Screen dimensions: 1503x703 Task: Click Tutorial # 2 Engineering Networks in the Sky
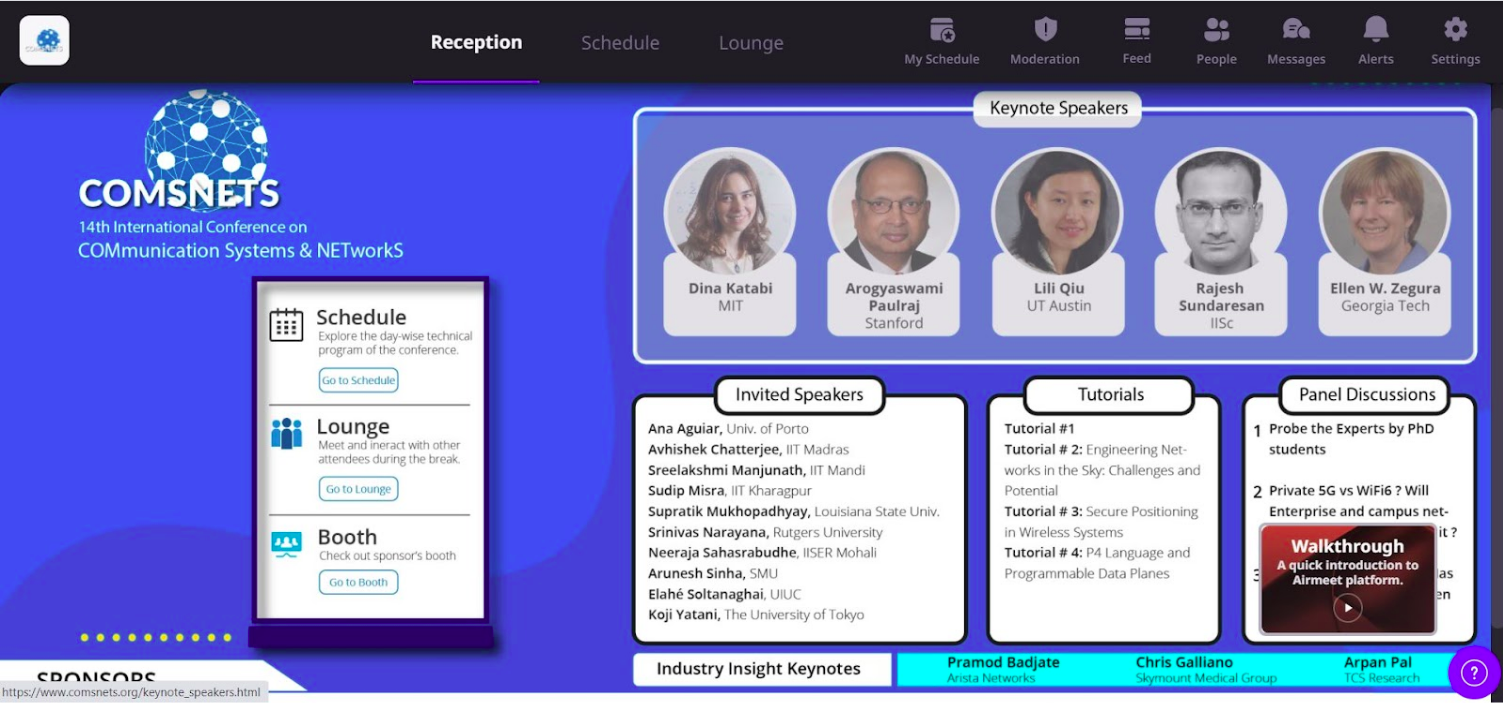[x=1102, y=470]
